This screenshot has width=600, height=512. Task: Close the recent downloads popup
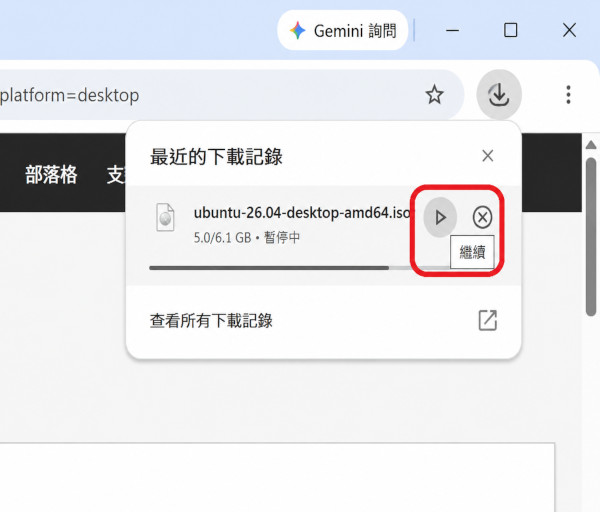pos(488,156)
